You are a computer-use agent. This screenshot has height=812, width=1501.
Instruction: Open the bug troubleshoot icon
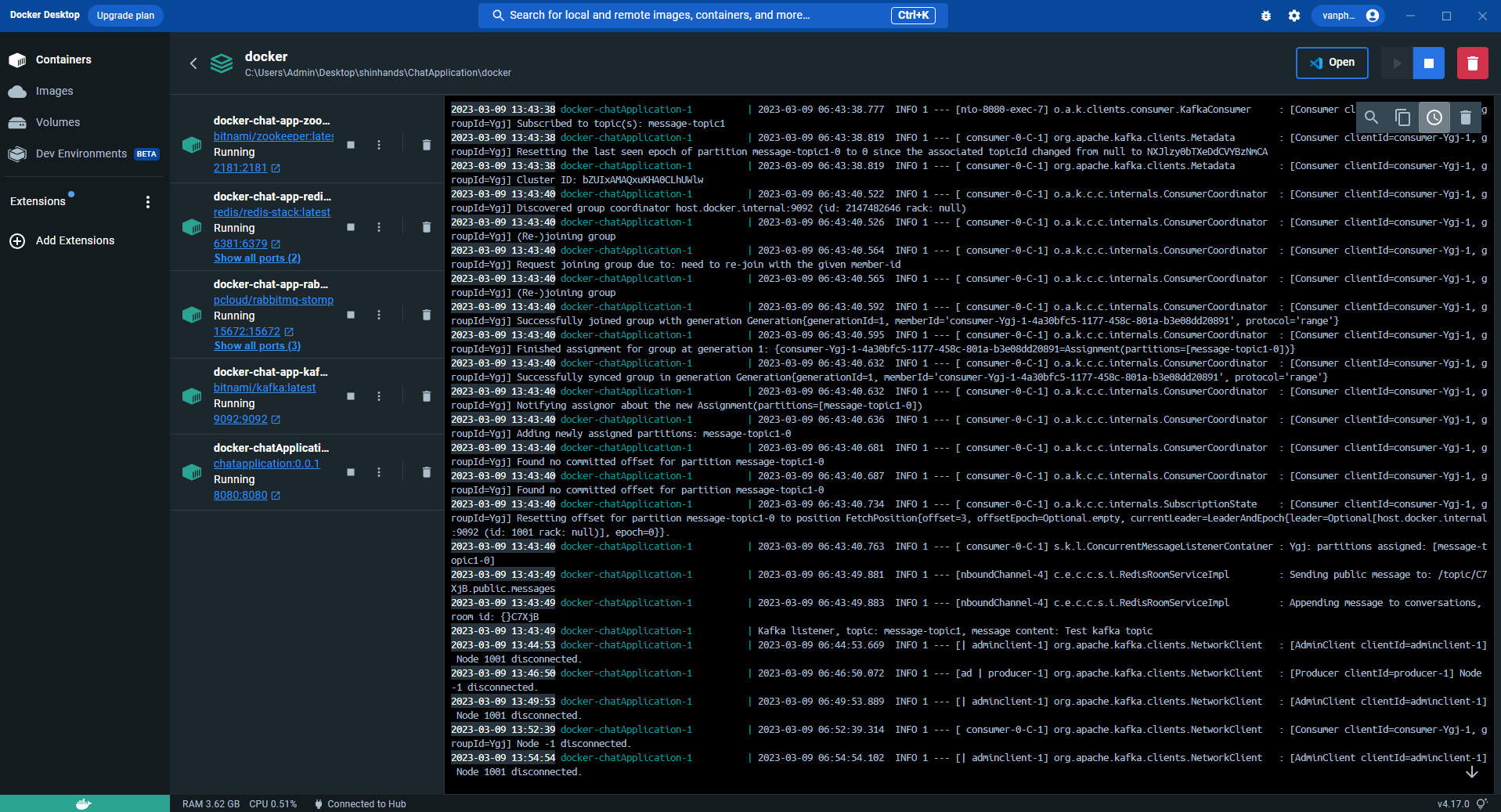pos(1266,16)
